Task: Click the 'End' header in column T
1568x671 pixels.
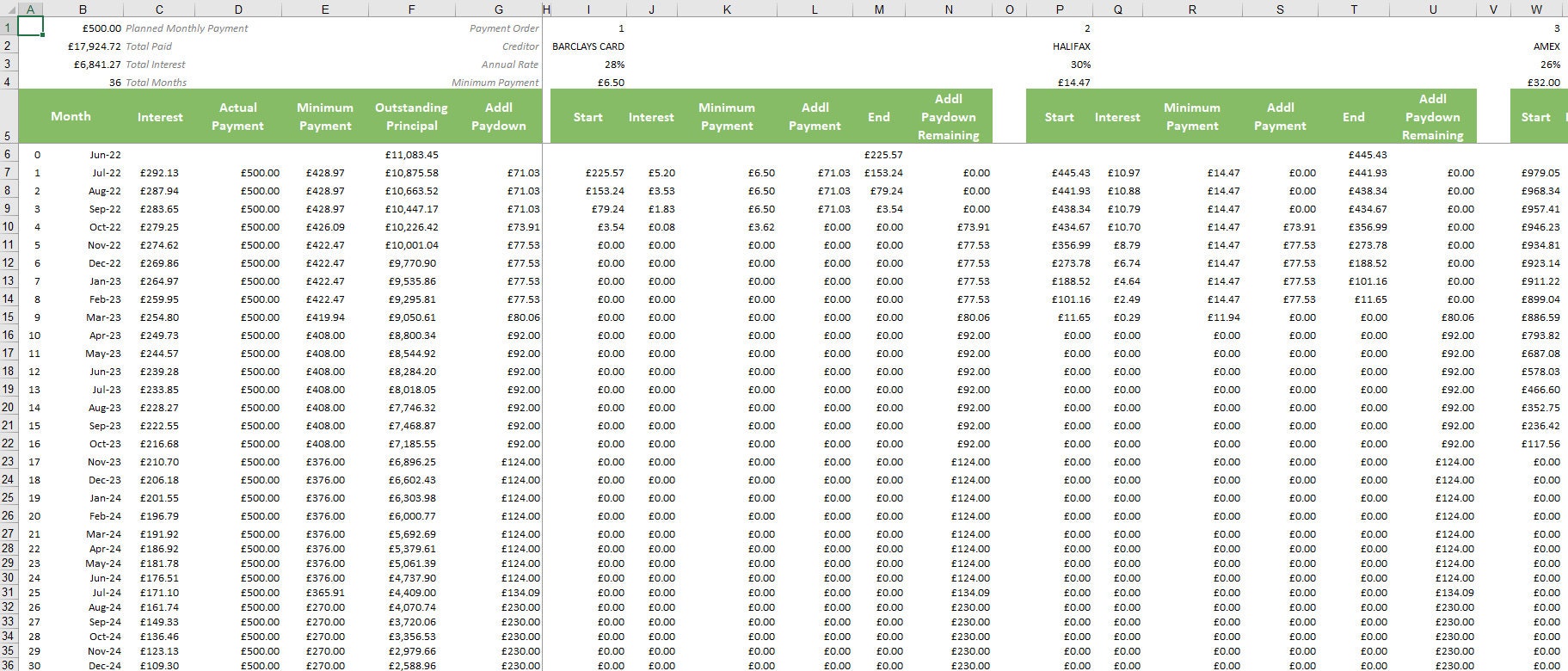Action: point(1354,116)
